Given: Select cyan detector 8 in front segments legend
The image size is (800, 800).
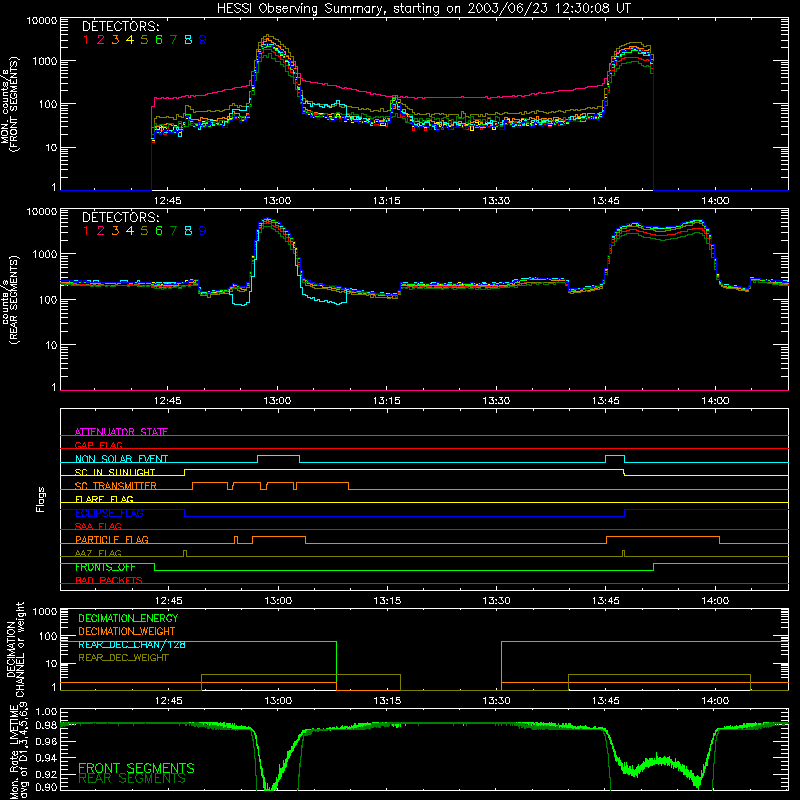Looking at the screenshot, I should click(188, 40).
